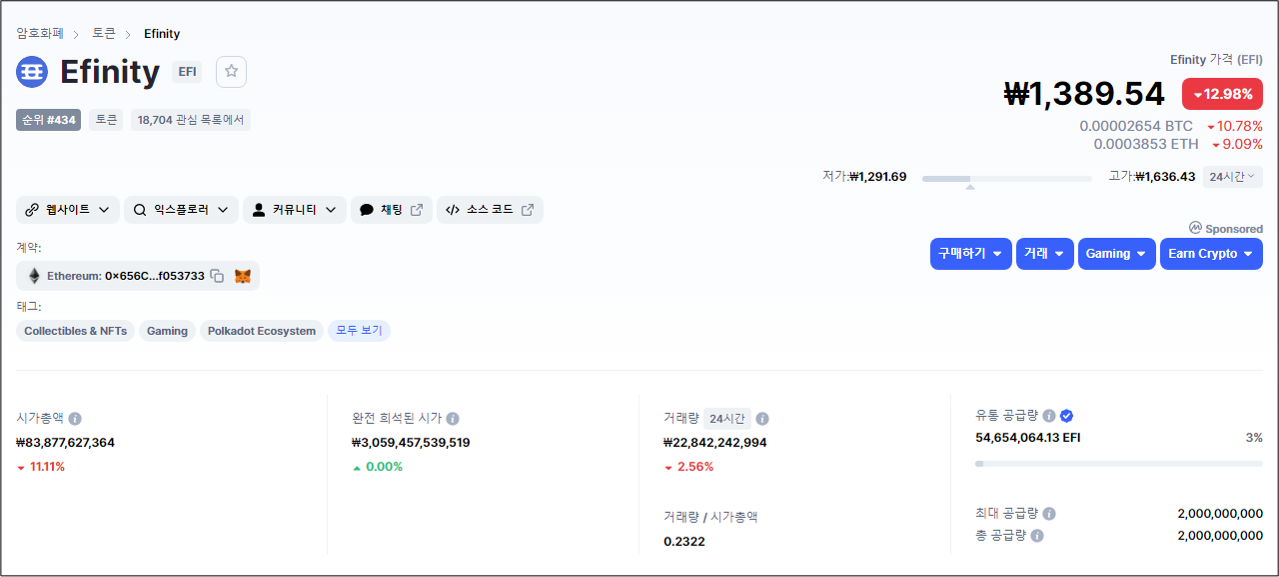Open the Earn Crypto button menu
This screenshot has width=1279, height=577.
(x=1211, y=254)
